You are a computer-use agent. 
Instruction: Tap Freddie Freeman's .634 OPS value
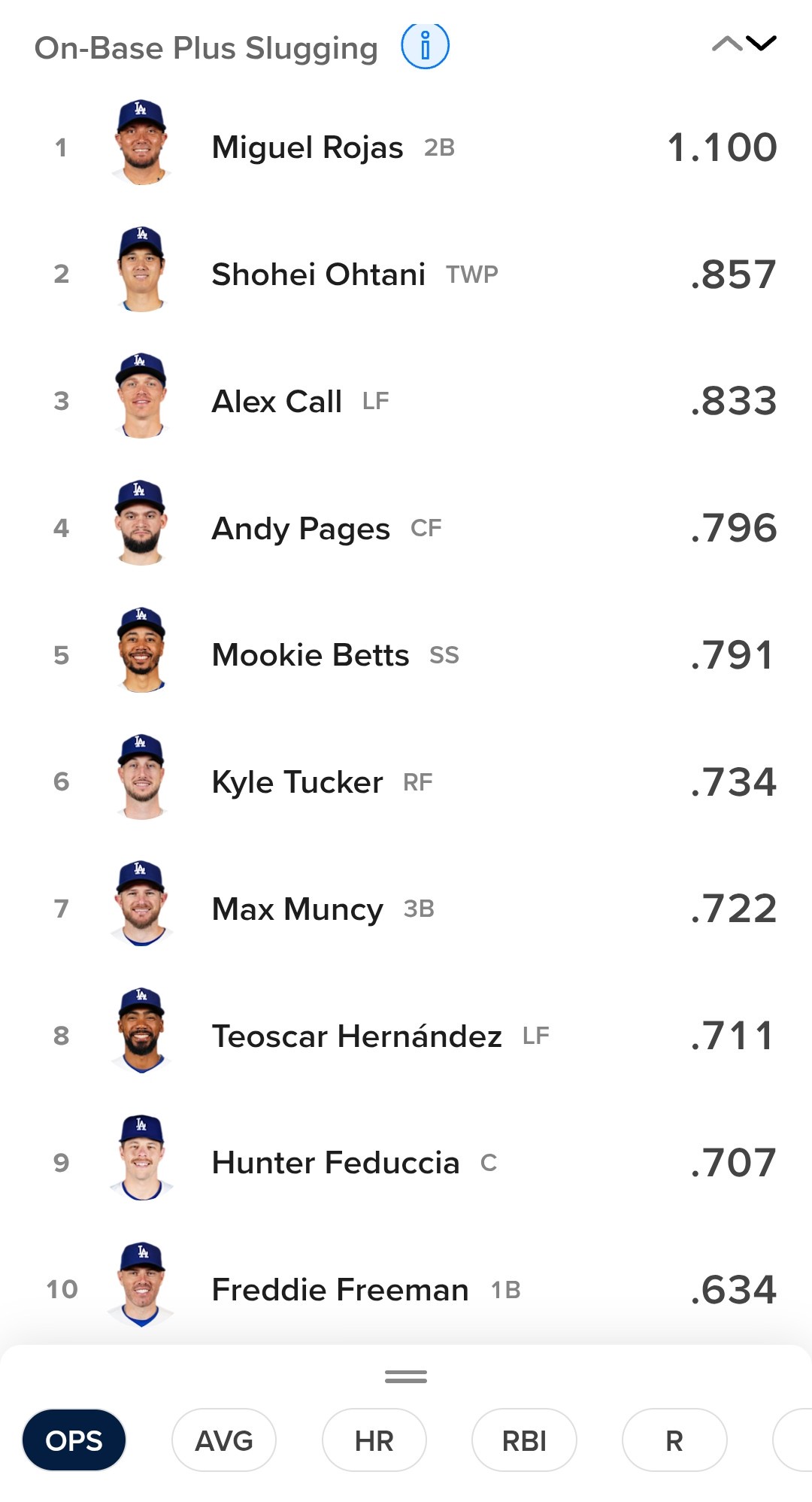(733, 1289)
